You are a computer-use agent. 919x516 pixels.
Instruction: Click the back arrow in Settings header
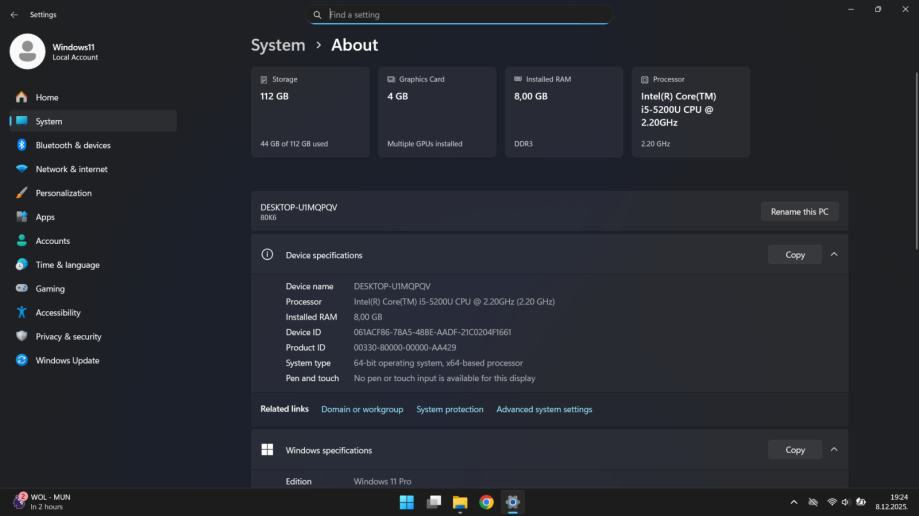(14, 15)
